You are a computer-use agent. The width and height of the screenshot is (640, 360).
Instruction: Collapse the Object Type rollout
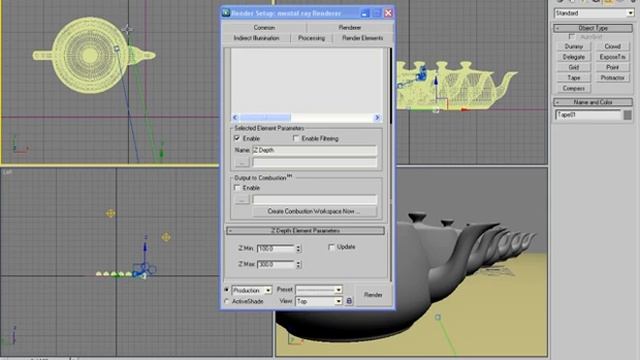(x=593, y=28)
